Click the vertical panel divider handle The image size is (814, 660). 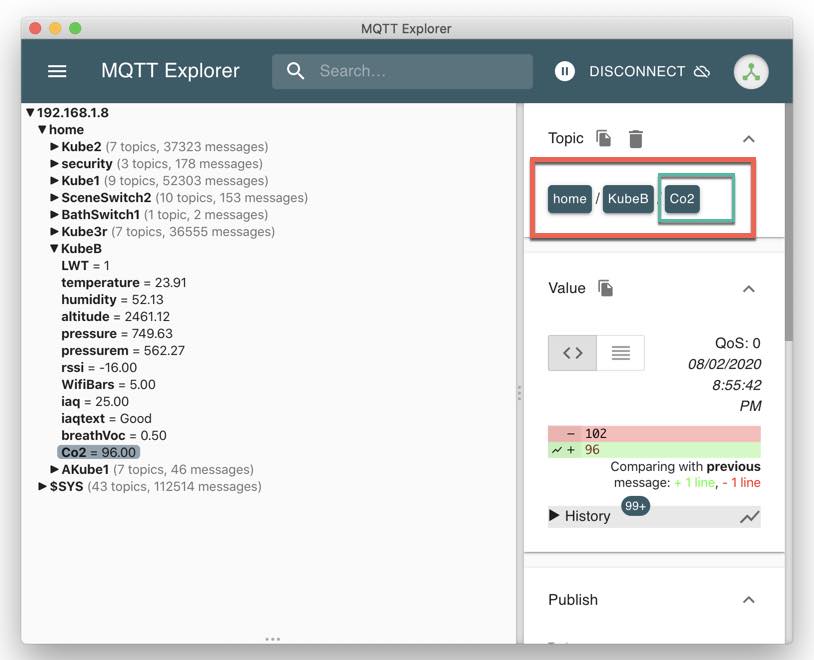pyautogui.click(x=519, y=393)
